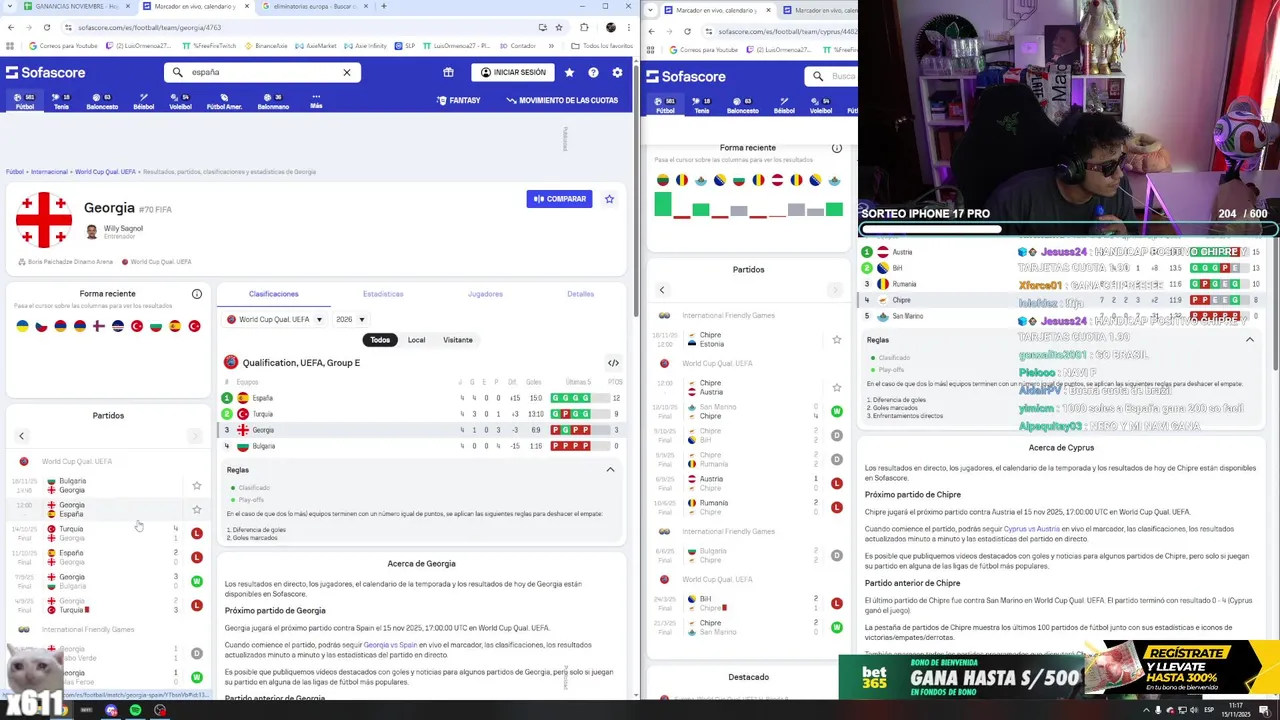Select Baloncesto sport in left window
Viewport: 1280px width, 720px height.
pos(102,101)
